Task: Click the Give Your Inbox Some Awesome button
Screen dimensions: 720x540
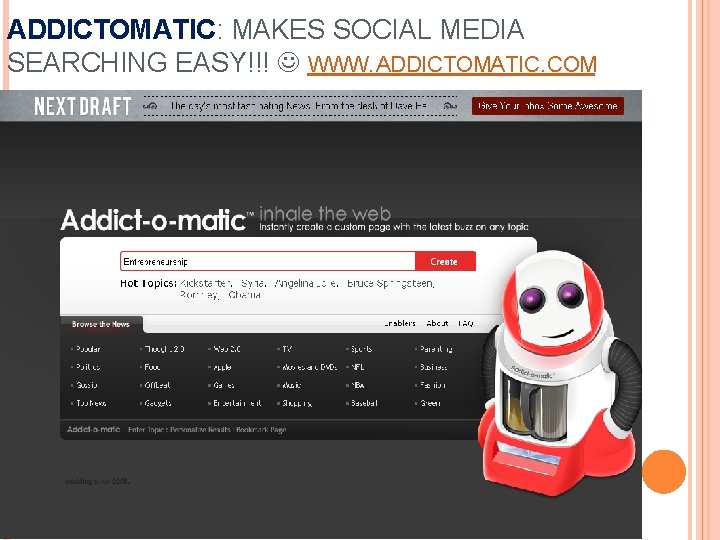Action: click(x=548, y=106)
